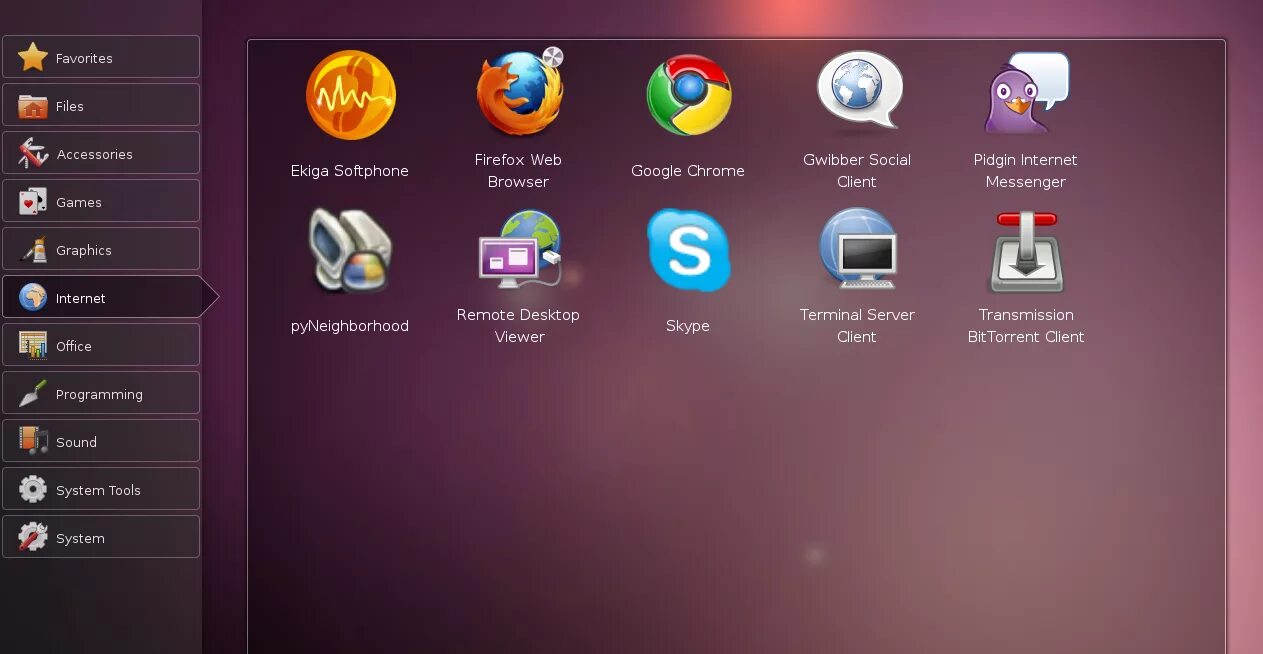Switch to Graphics category
This screenshot has height=654, width=1263.
pyautogui.click(x=101, y=249)
